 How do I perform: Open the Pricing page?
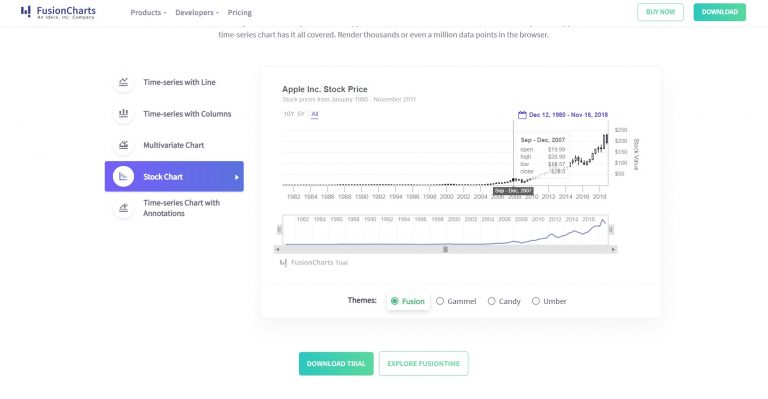point(240,12)
